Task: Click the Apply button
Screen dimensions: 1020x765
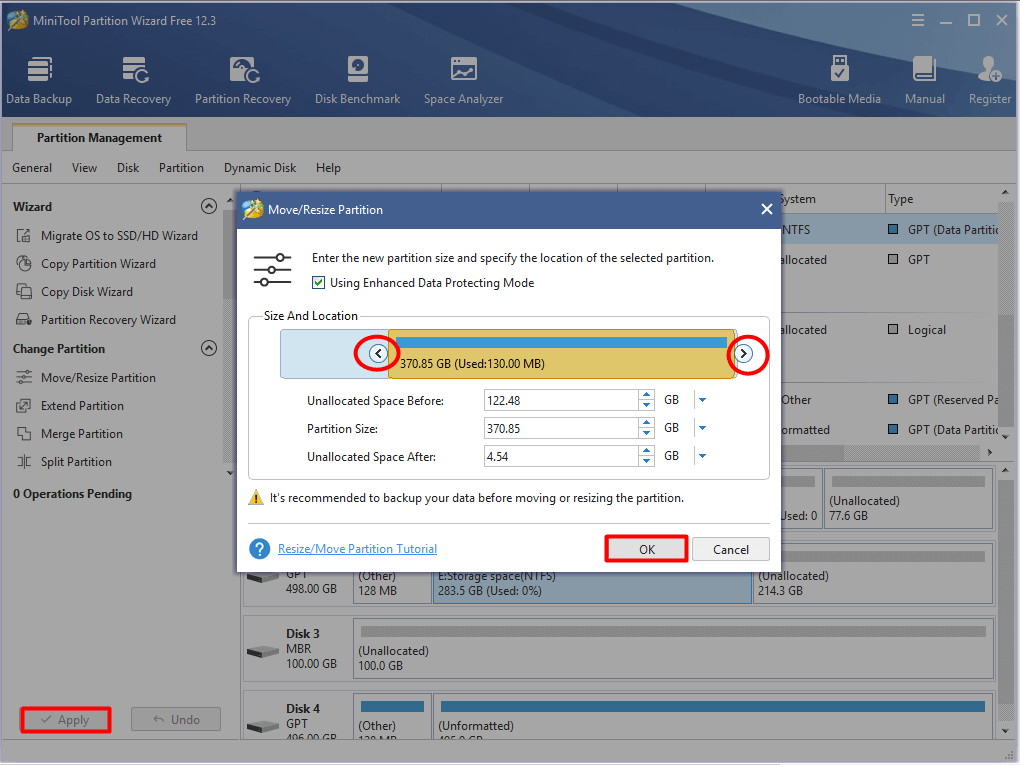Action: pos(65,719)
